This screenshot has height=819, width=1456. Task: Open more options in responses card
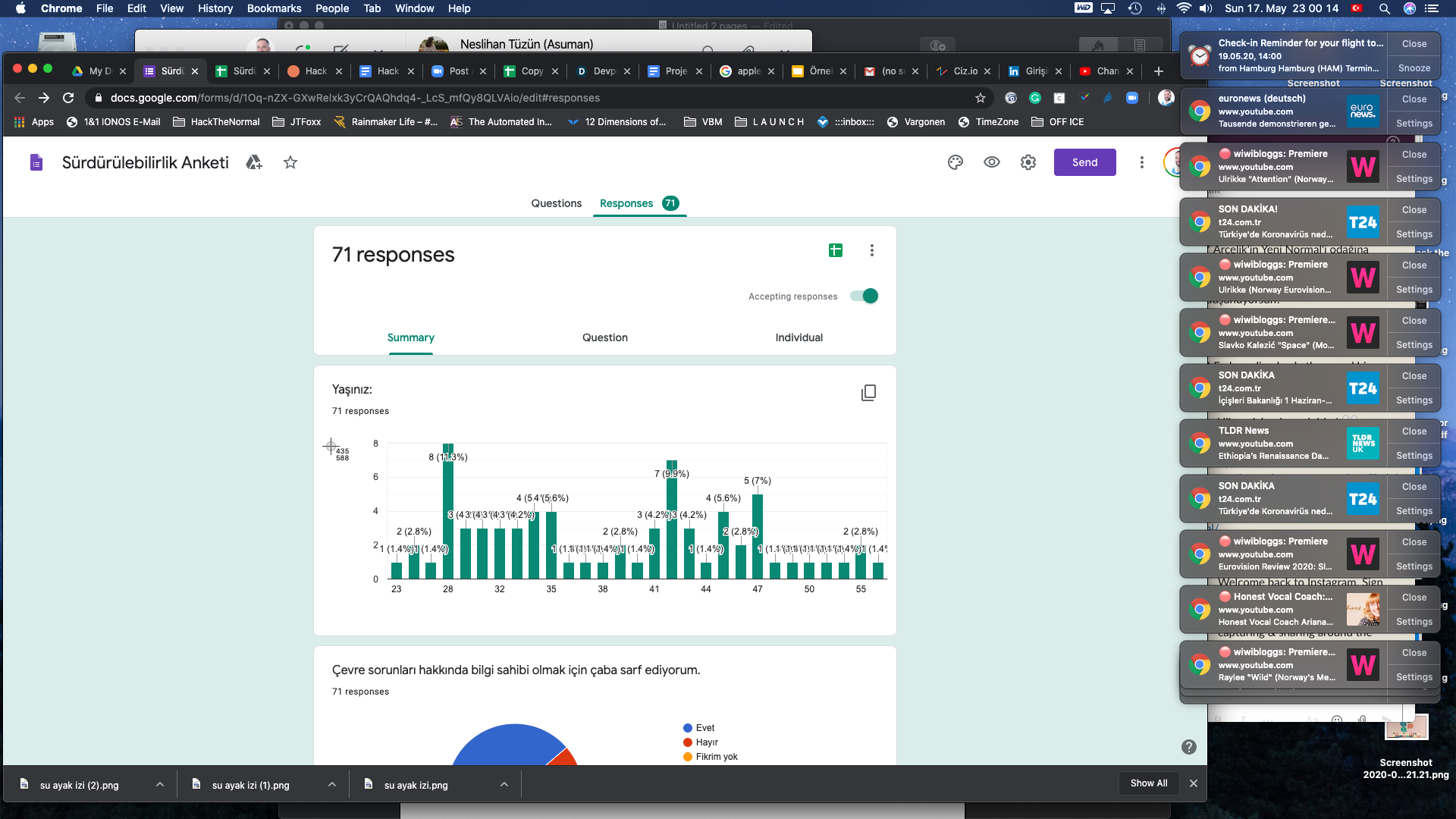pyautogui.click(x=871, y=250)
